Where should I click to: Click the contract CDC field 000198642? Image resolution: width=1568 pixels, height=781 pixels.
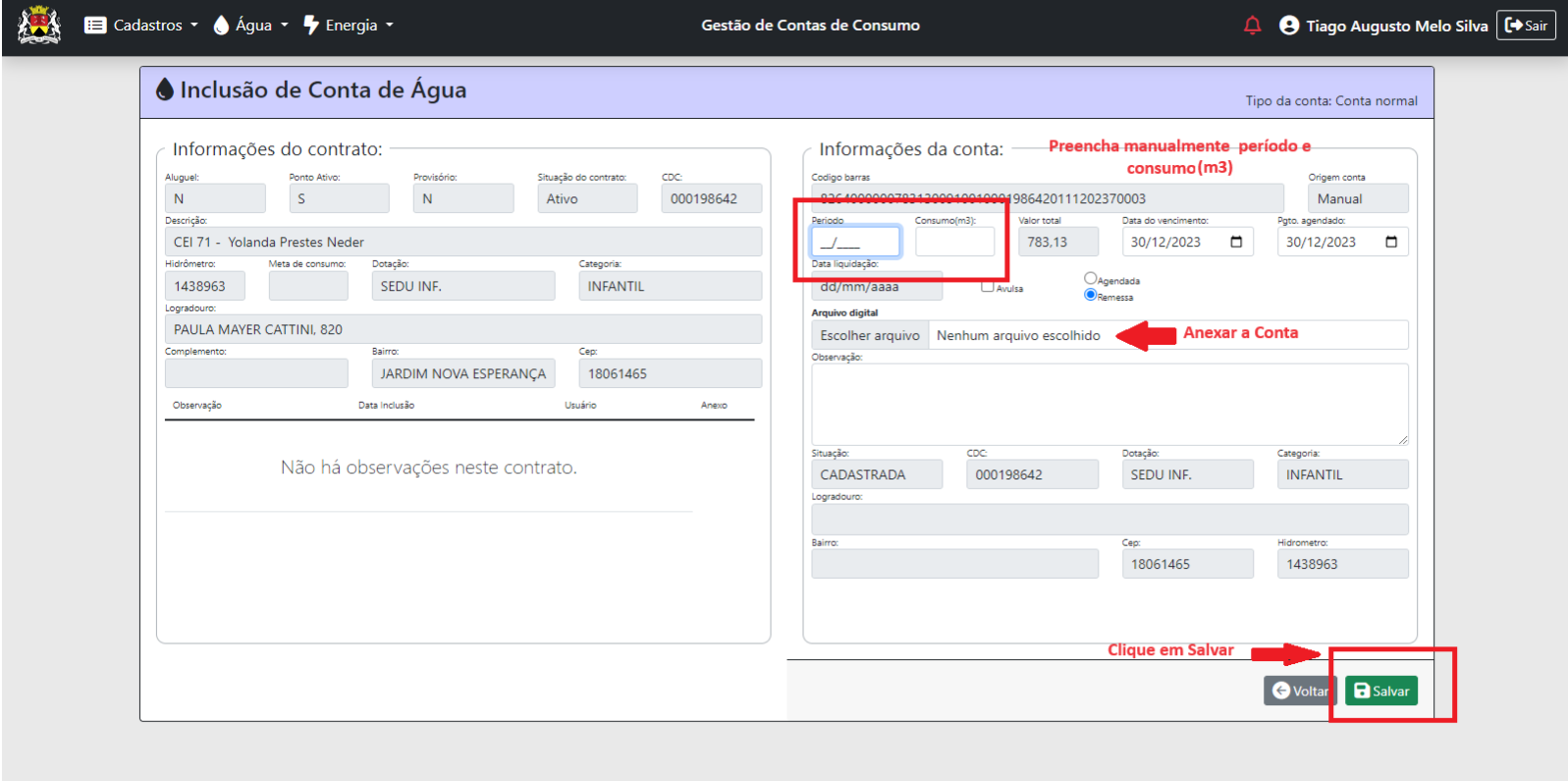pos(712,198)
